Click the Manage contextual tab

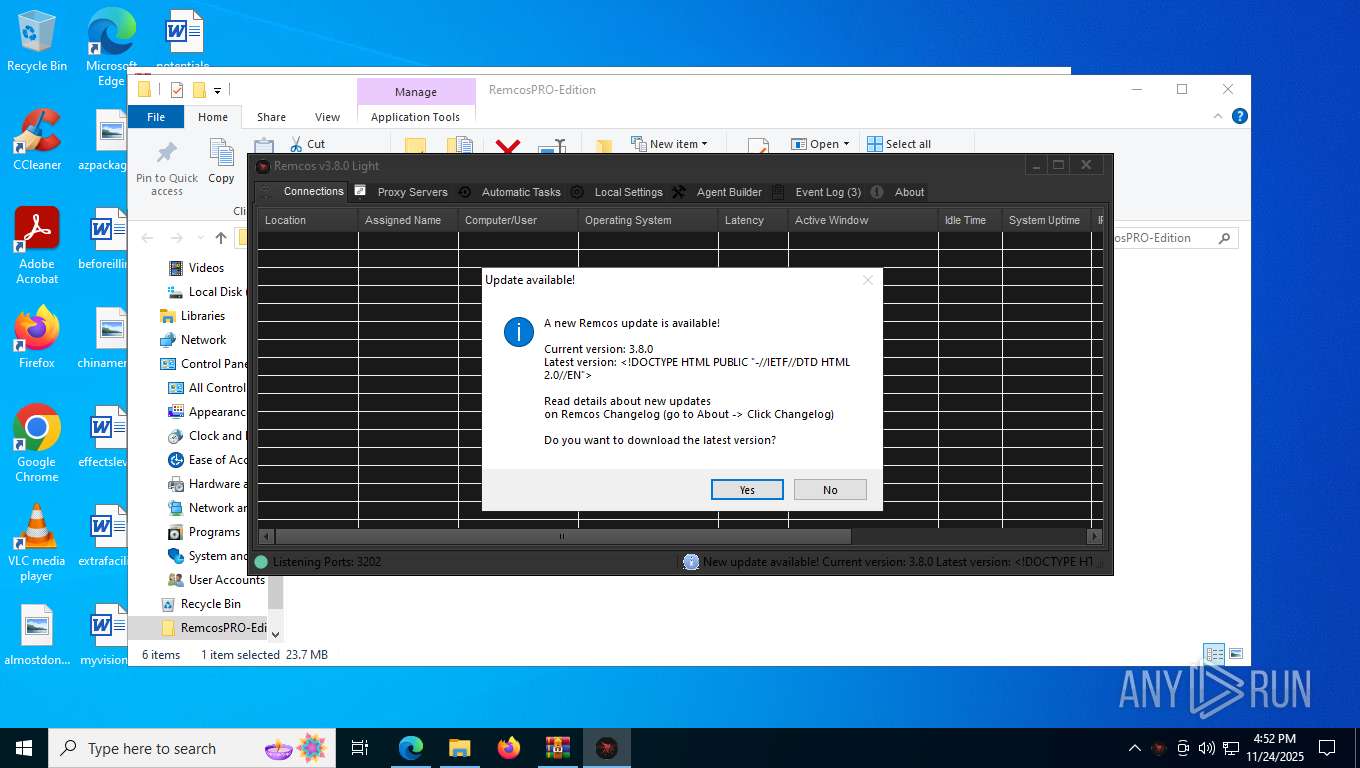[x=416, y=92]
